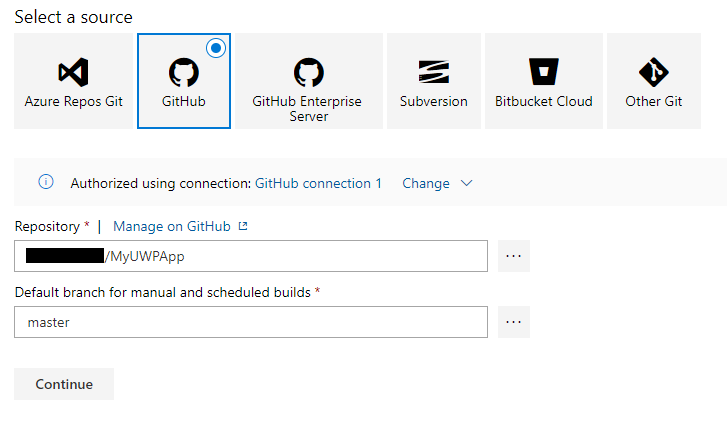This screenshot has height=426, width=727.
Task: Select Bitbucket Cloud as the source
Action: (x=544, y=81)
